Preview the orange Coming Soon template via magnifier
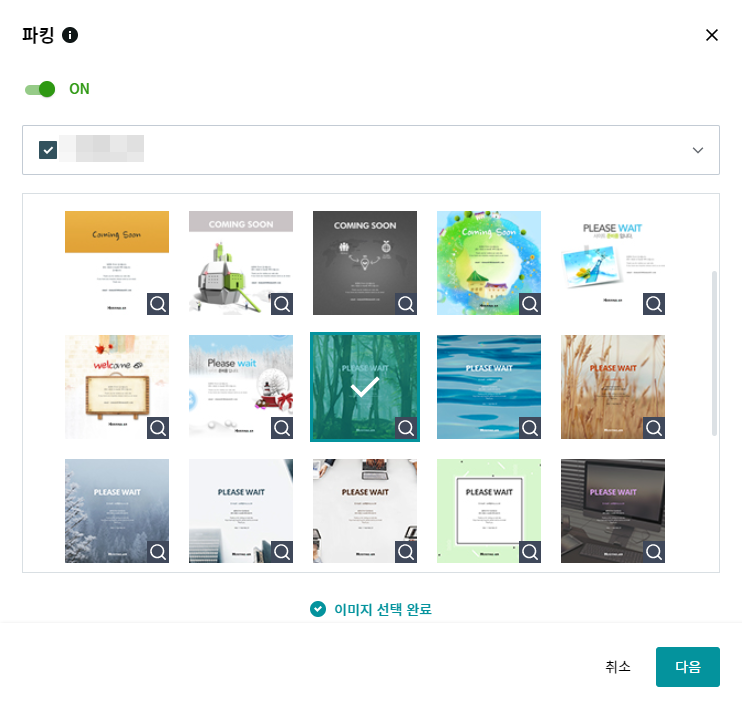 click(x=158, y=304)
